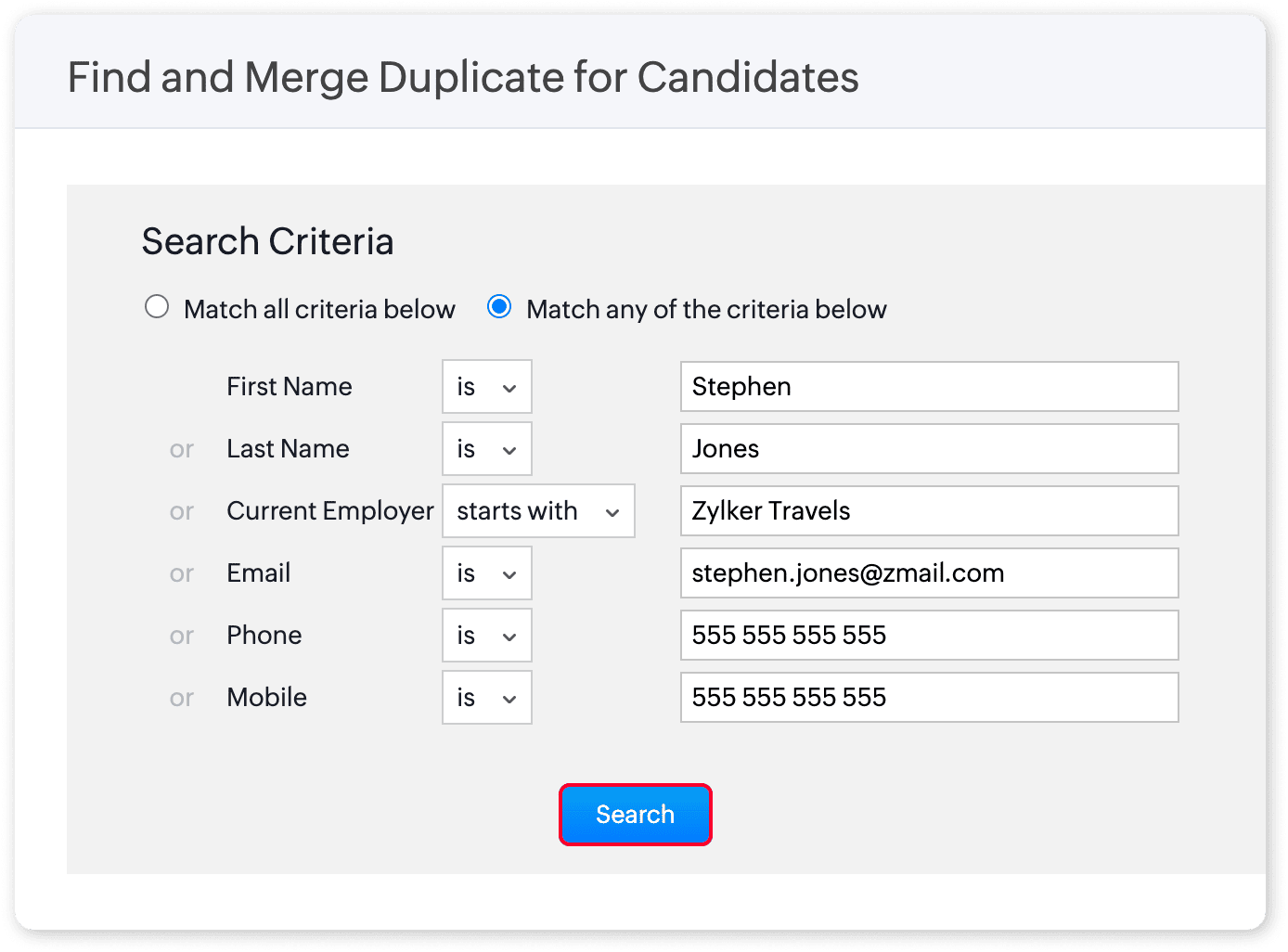Open the Email "is" condition dropdown

pos(486,572)
